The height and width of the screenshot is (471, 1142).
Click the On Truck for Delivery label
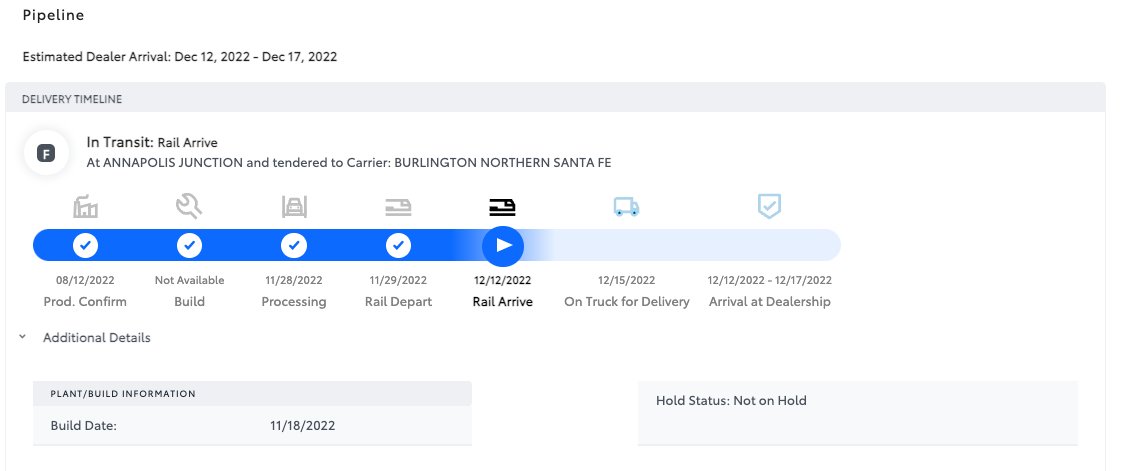[x=627, y=301]
